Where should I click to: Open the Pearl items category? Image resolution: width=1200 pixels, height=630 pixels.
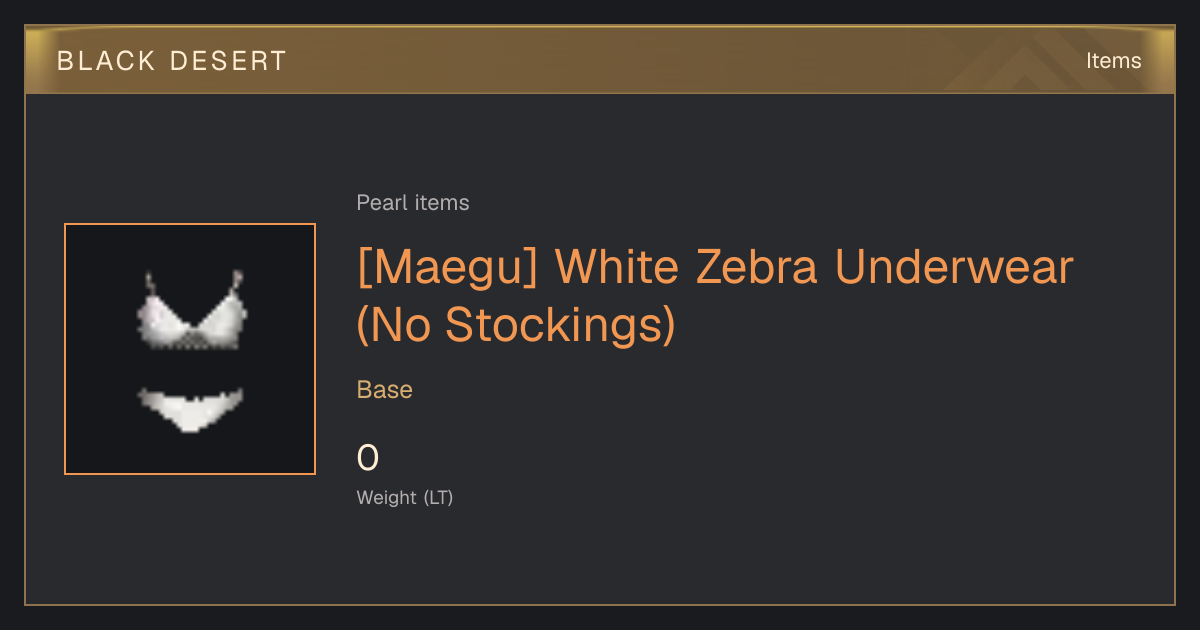(413, 203)
